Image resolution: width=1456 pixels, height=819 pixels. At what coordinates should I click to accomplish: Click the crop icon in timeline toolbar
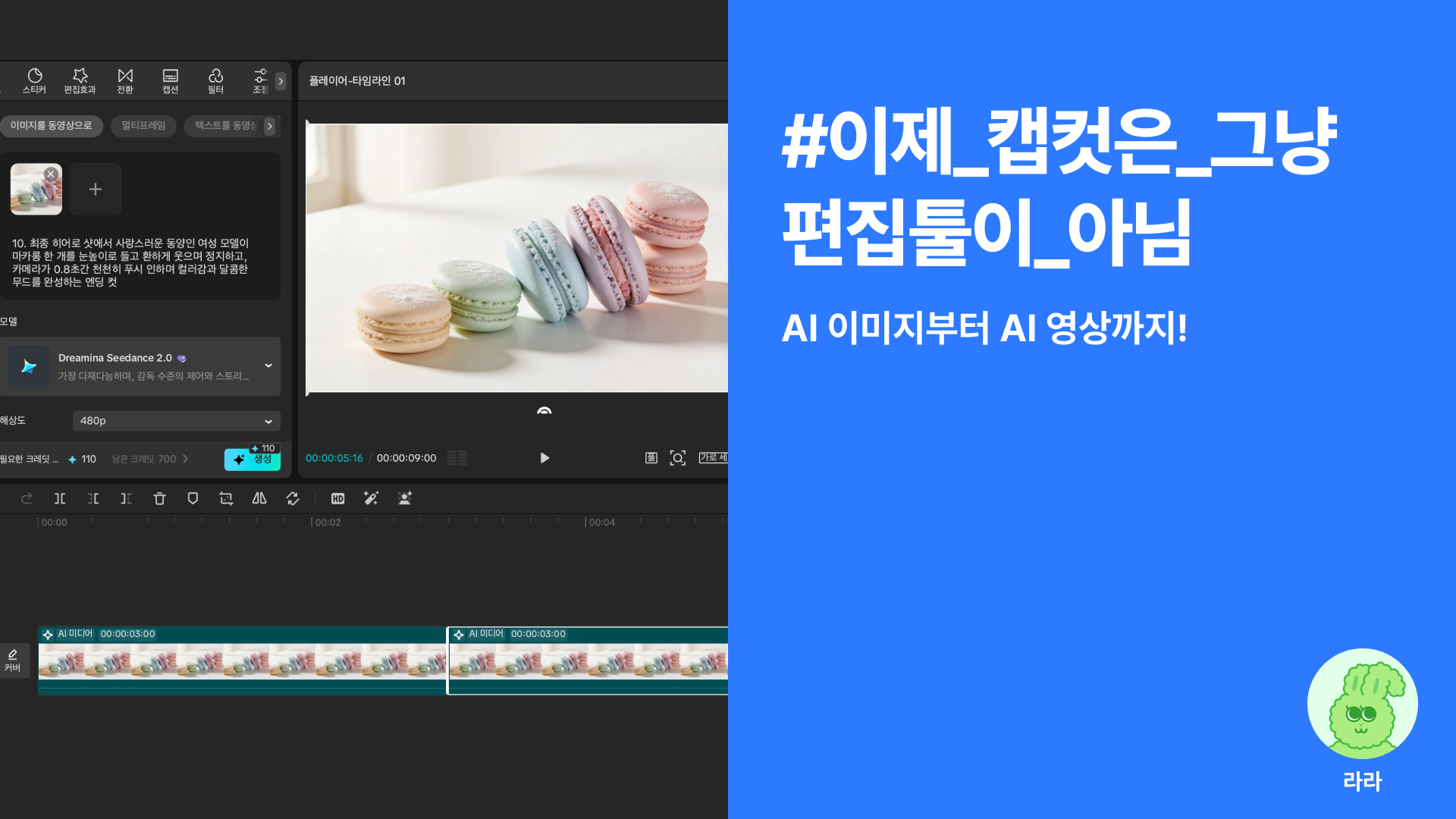point(226,498)
